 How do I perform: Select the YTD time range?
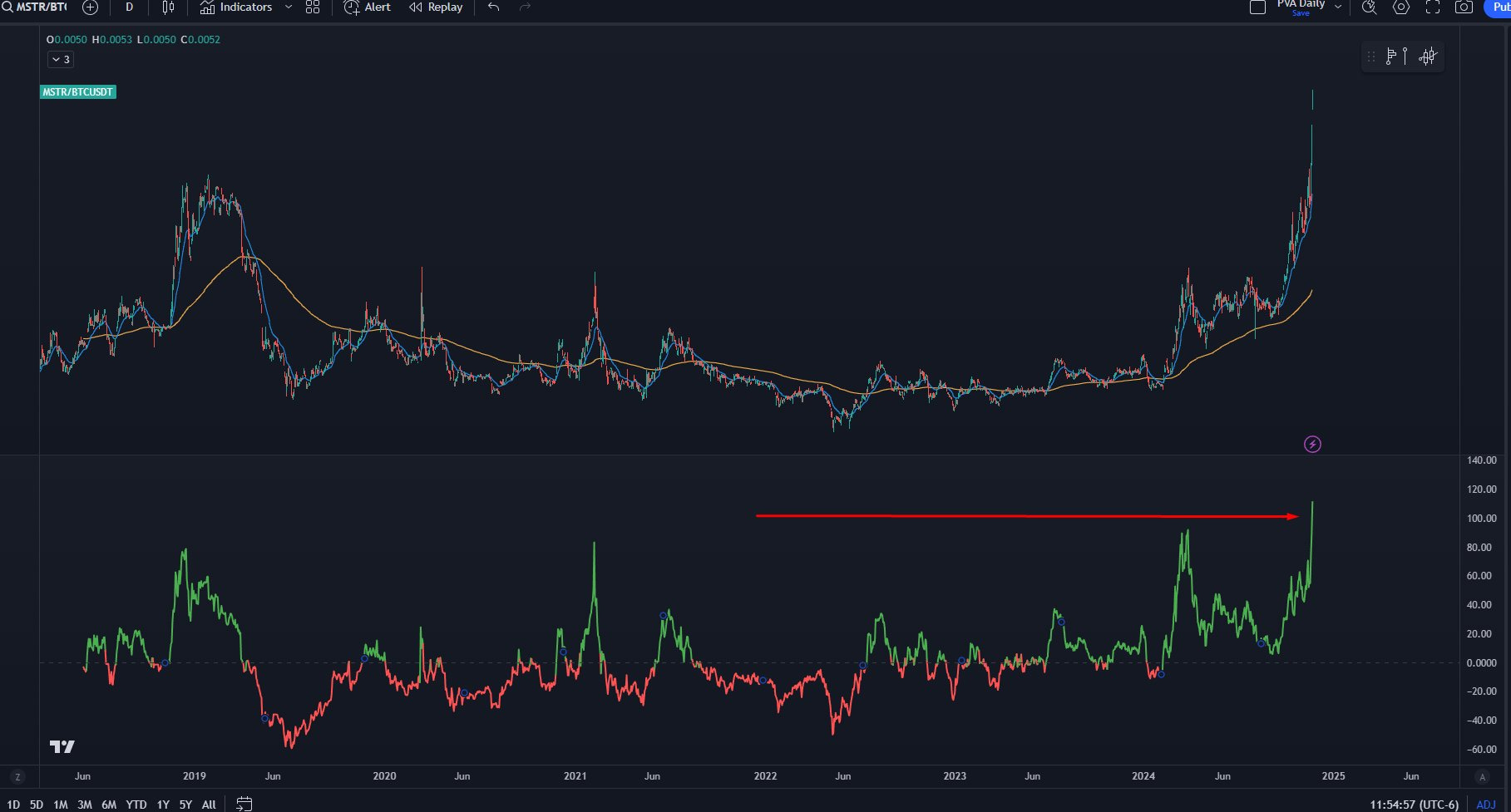pos(136,805)
